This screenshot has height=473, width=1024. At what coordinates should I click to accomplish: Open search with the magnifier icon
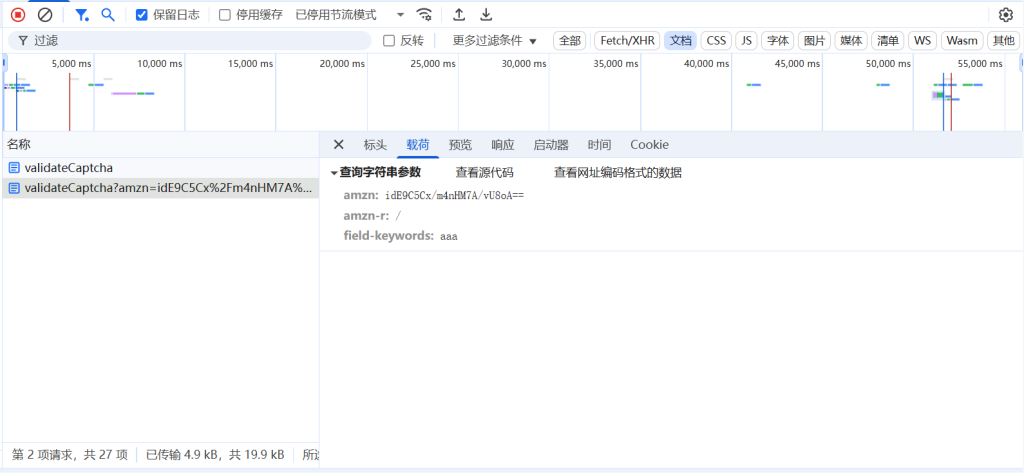coord(108,15)
